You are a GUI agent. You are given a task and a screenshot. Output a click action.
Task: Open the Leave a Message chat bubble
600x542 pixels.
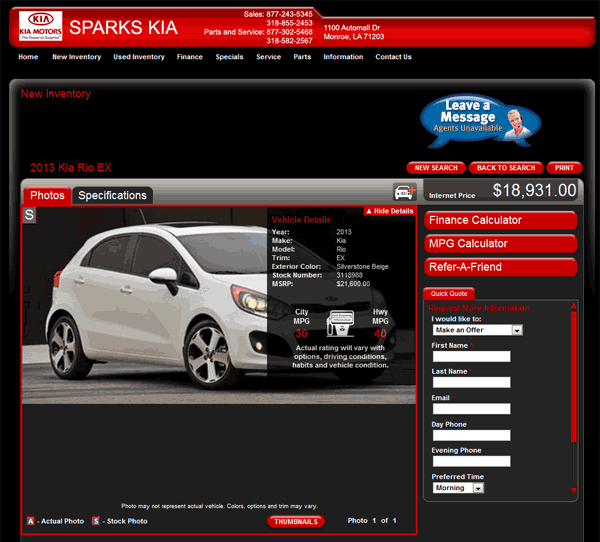pos(481,121)
